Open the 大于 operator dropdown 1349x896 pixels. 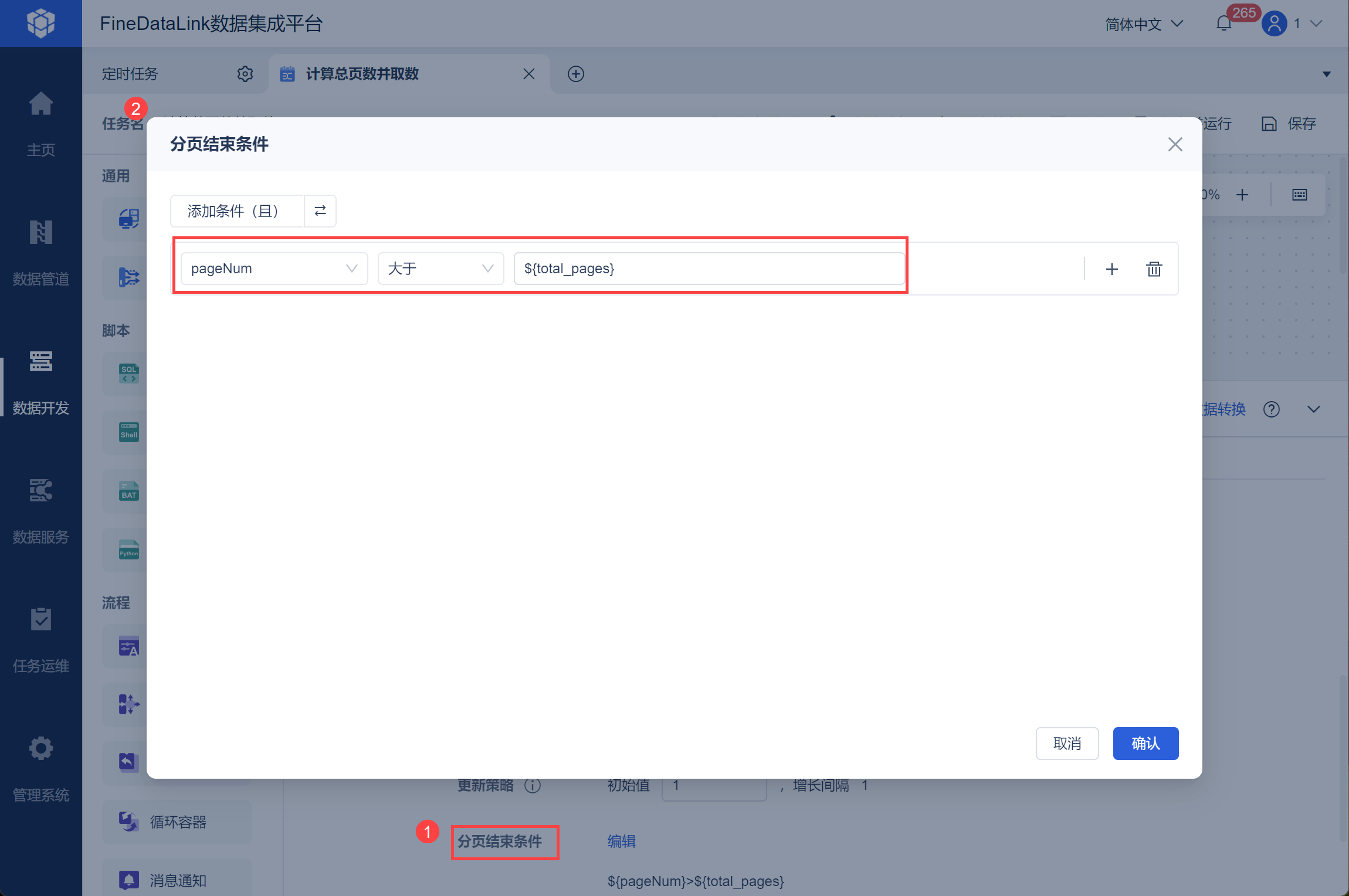click(440, 269)
